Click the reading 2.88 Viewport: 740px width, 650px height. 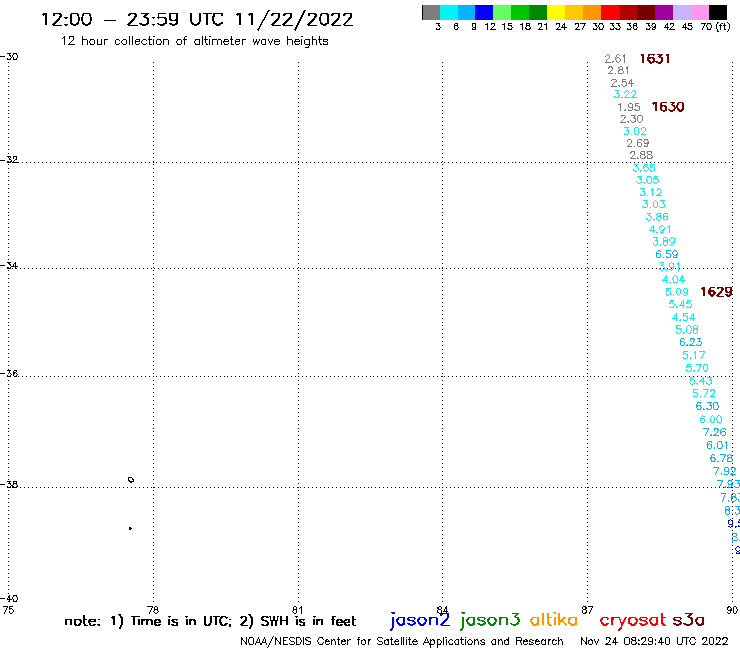tap(641, 155)
